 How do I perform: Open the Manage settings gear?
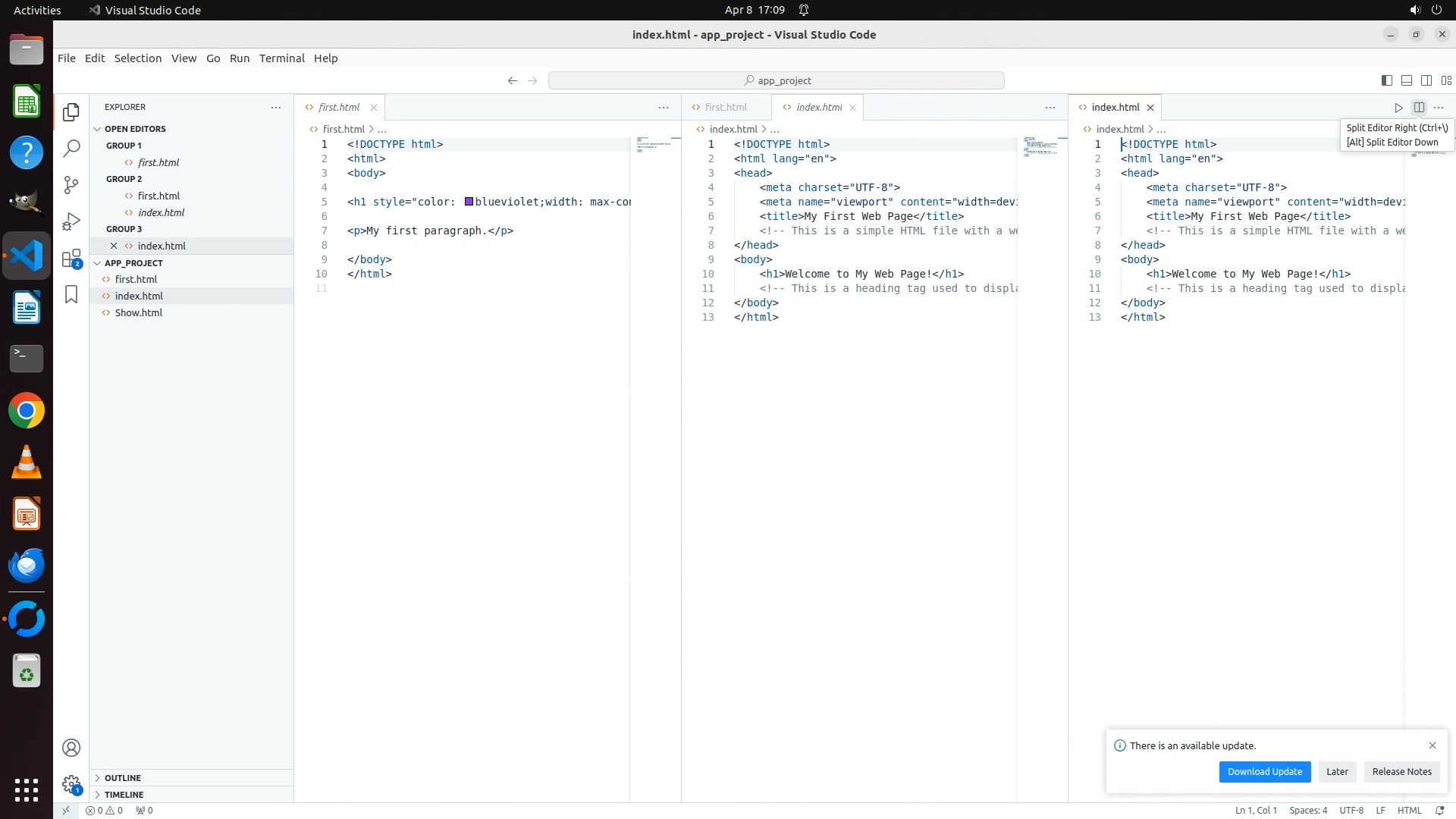71,784
